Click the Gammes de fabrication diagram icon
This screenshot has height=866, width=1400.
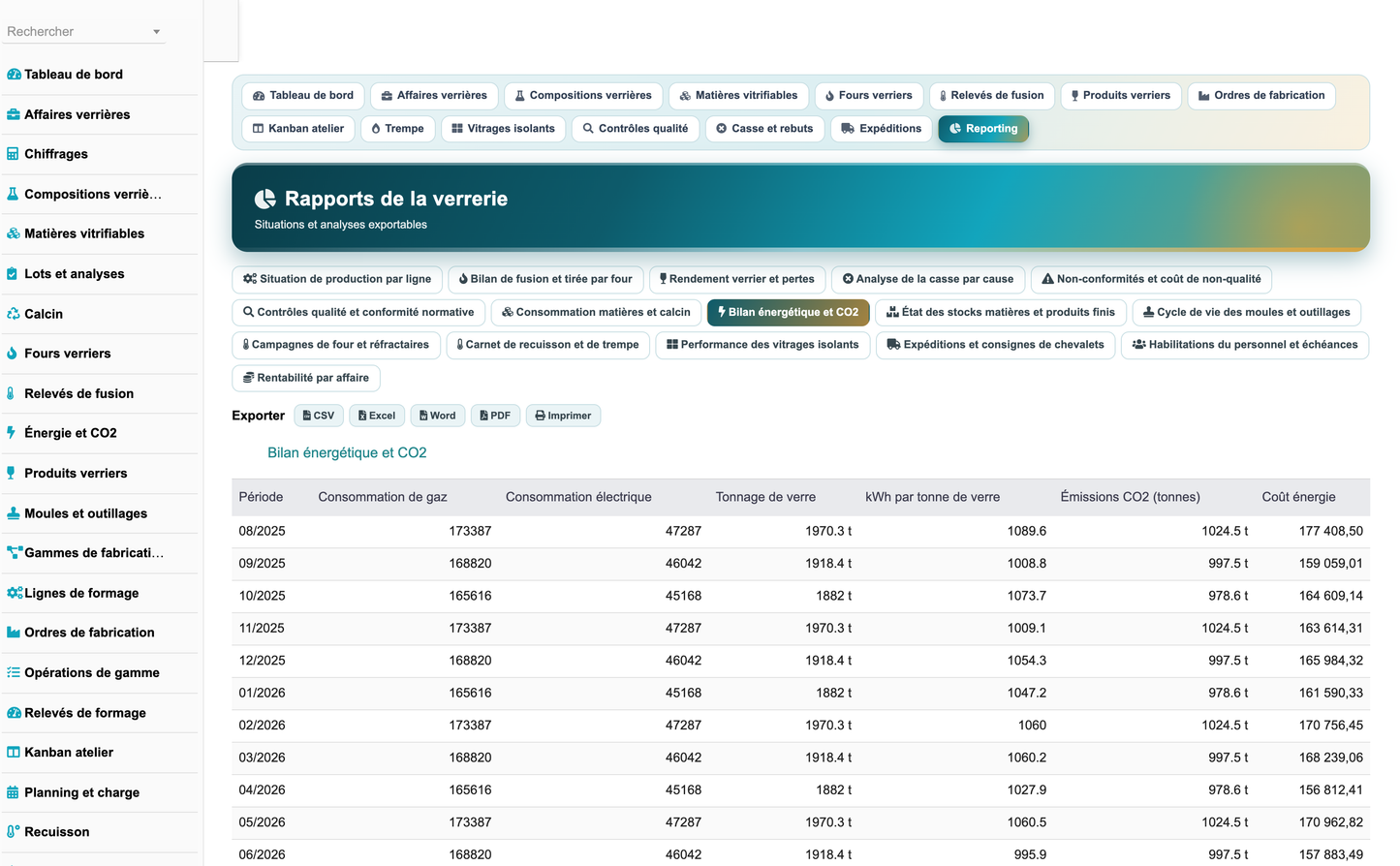15,553
